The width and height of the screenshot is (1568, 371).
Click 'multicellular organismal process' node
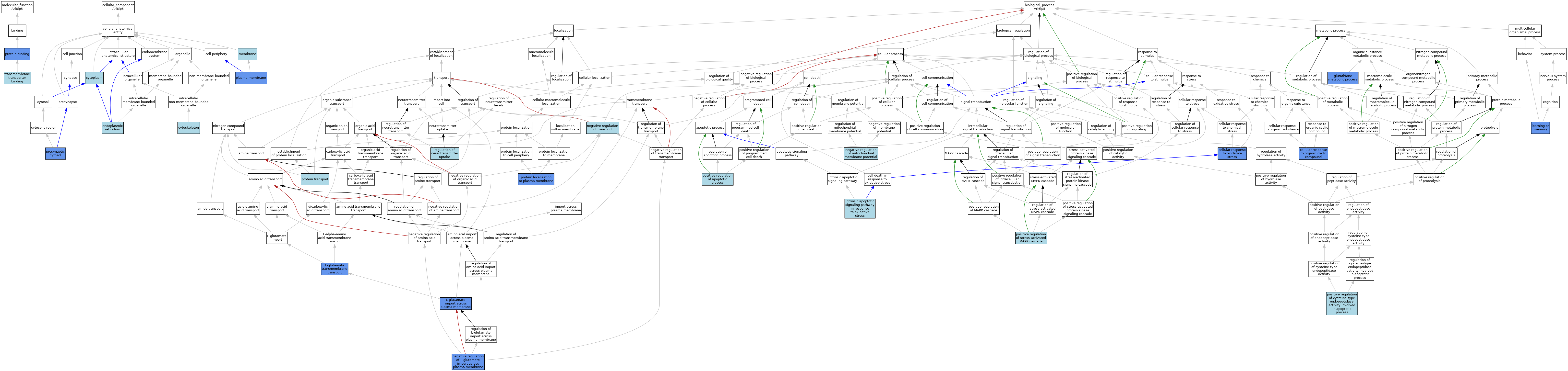click(1525, 30)
